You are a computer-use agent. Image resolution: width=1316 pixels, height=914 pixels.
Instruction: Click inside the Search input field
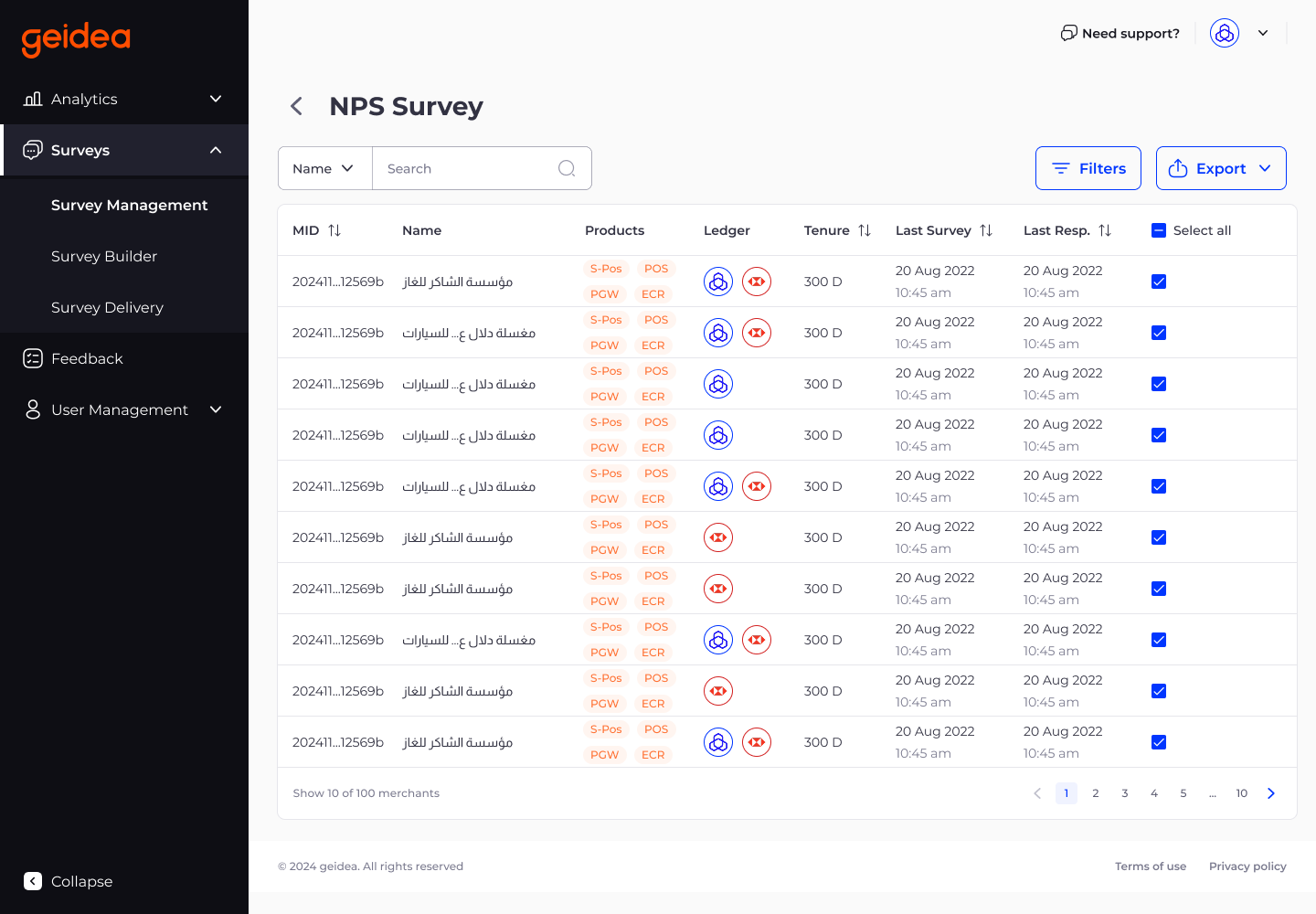pos(466,168)
